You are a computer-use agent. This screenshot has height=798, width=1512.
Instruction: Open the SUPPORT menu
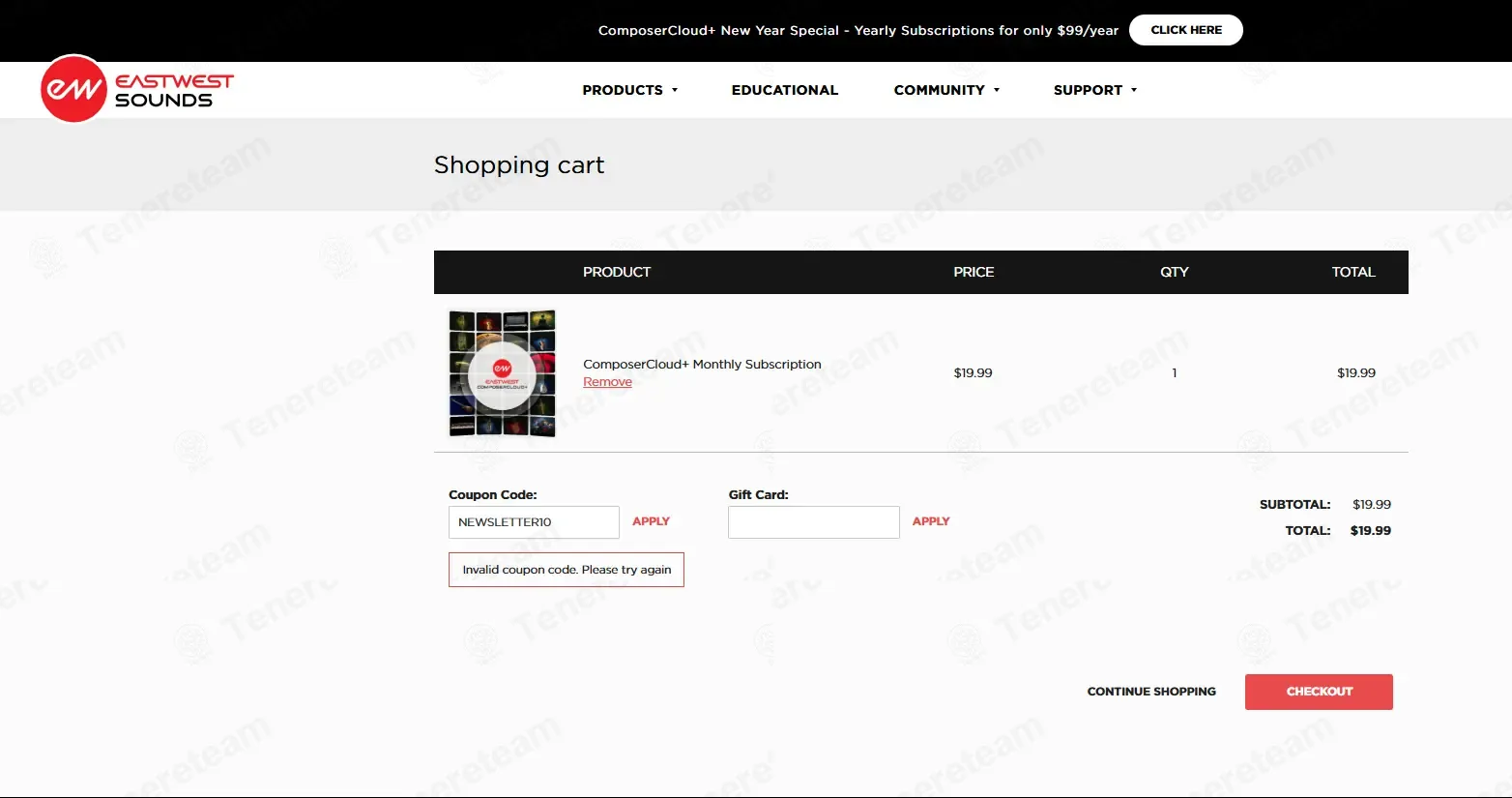click(1088, 90)
